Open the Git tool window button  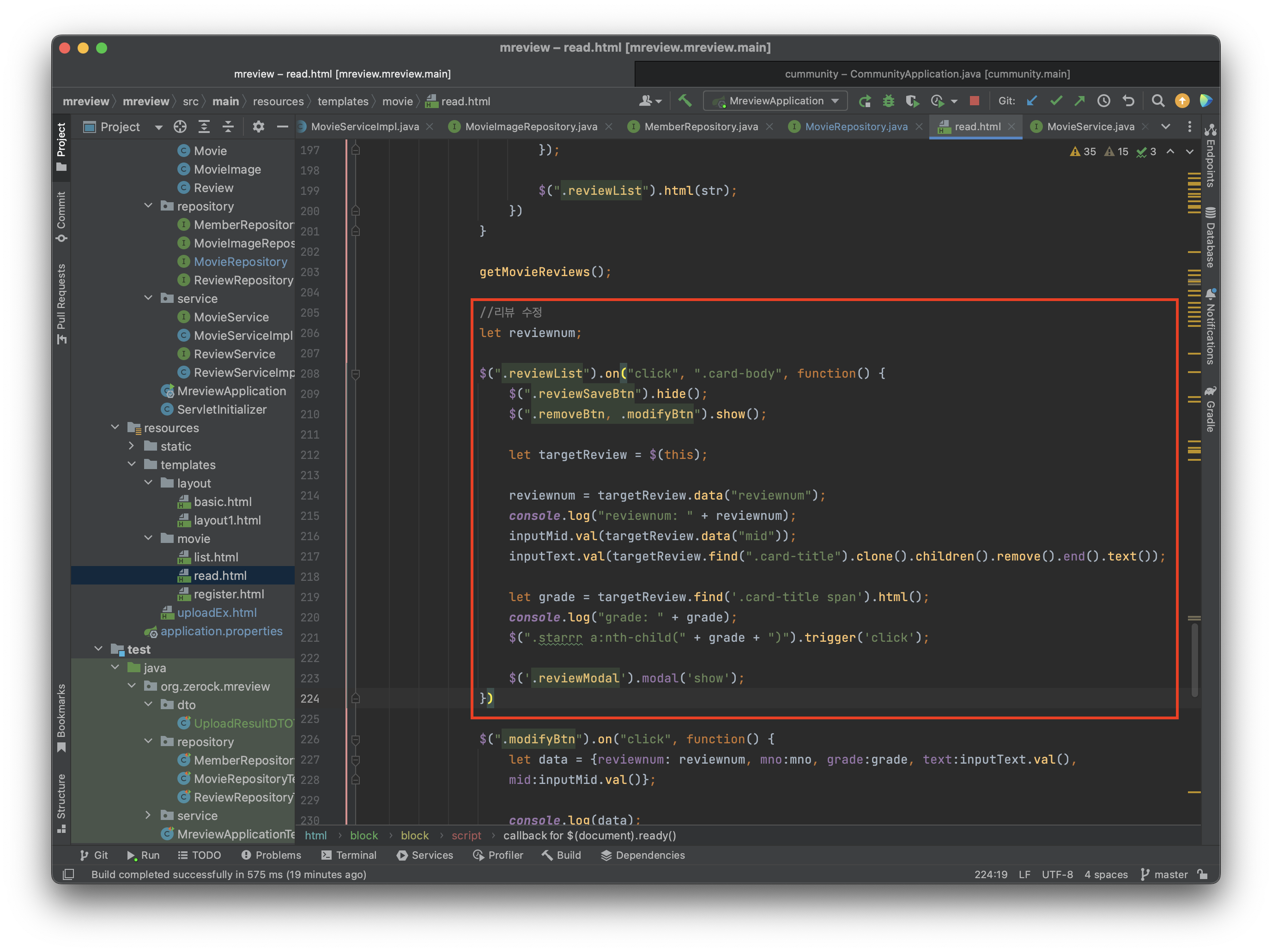click(94, 855)
